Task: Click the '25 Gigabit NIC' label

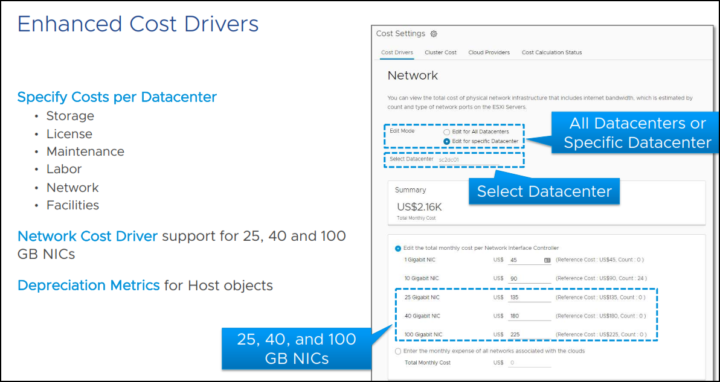Action: 421,297
